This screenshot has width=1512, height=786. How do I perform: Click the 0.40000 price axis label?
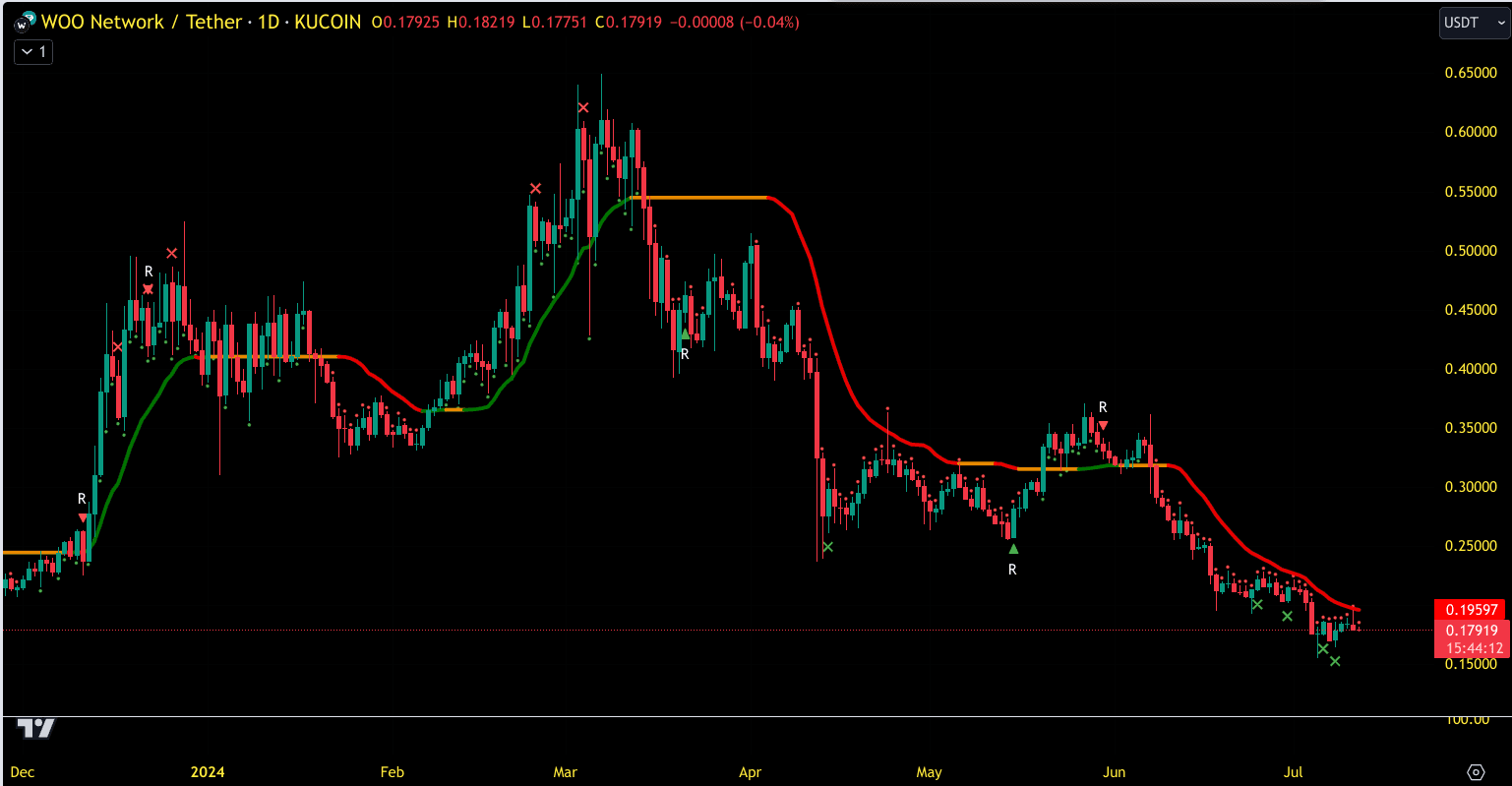tap(1471, 369)
